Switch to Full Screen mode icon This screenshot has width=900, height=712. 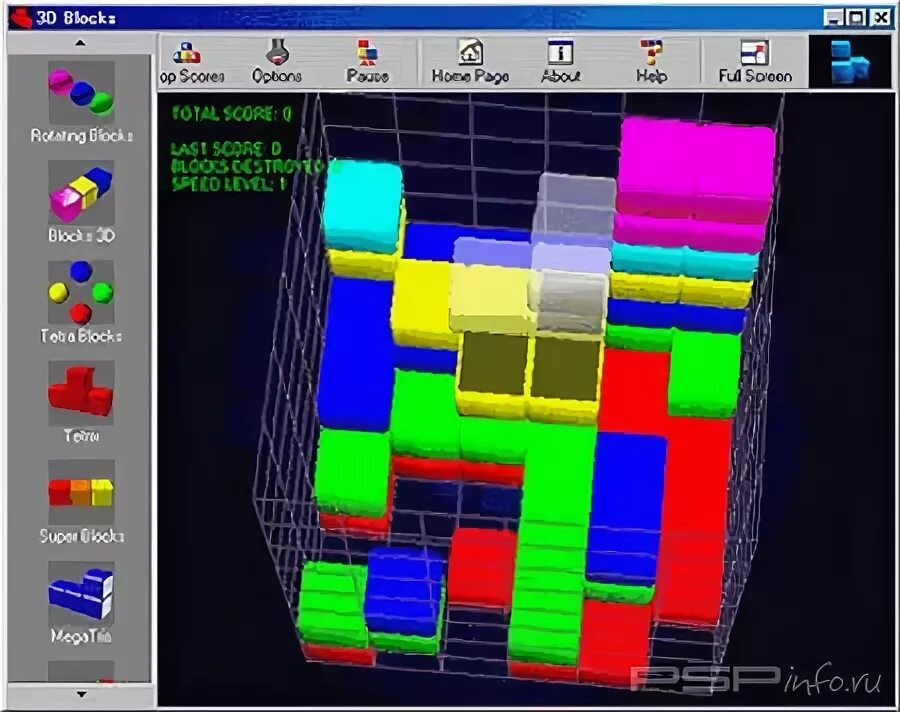pyautogui.click(x=755, y=52)
